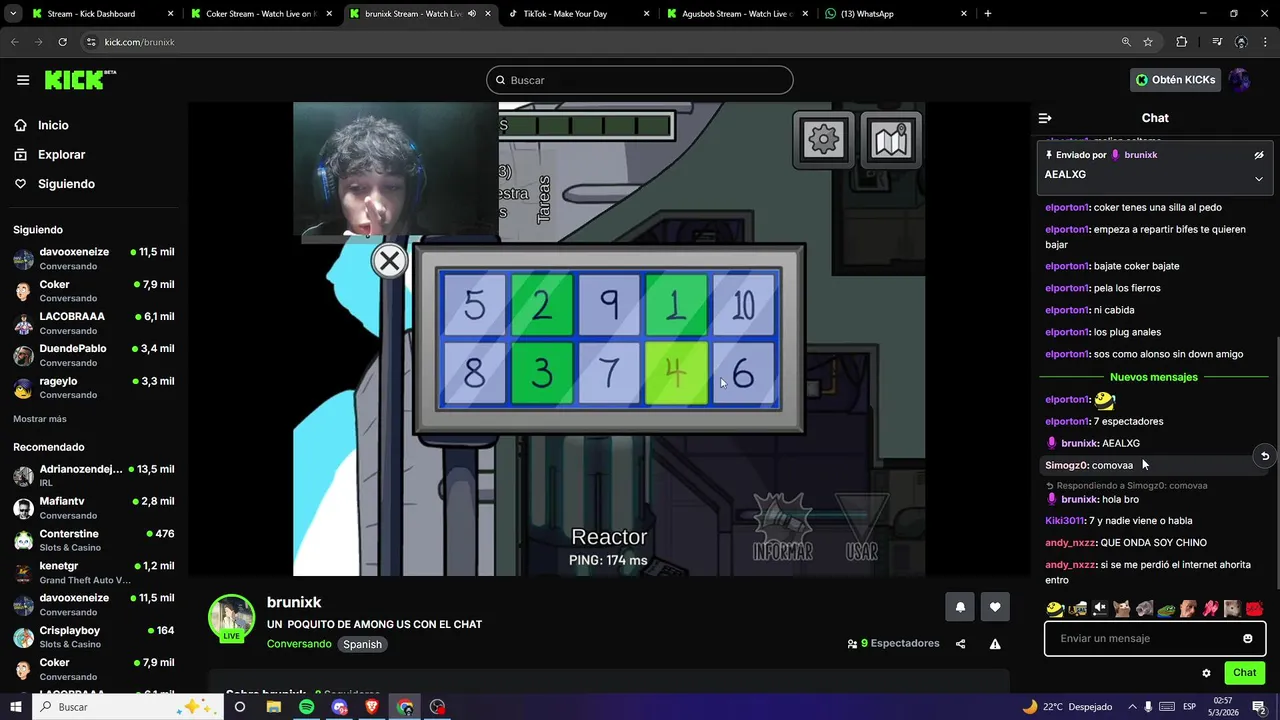Toggle the notification bell for brunixk
This screenshot has width=1280, height=720.
coord(960,607)
